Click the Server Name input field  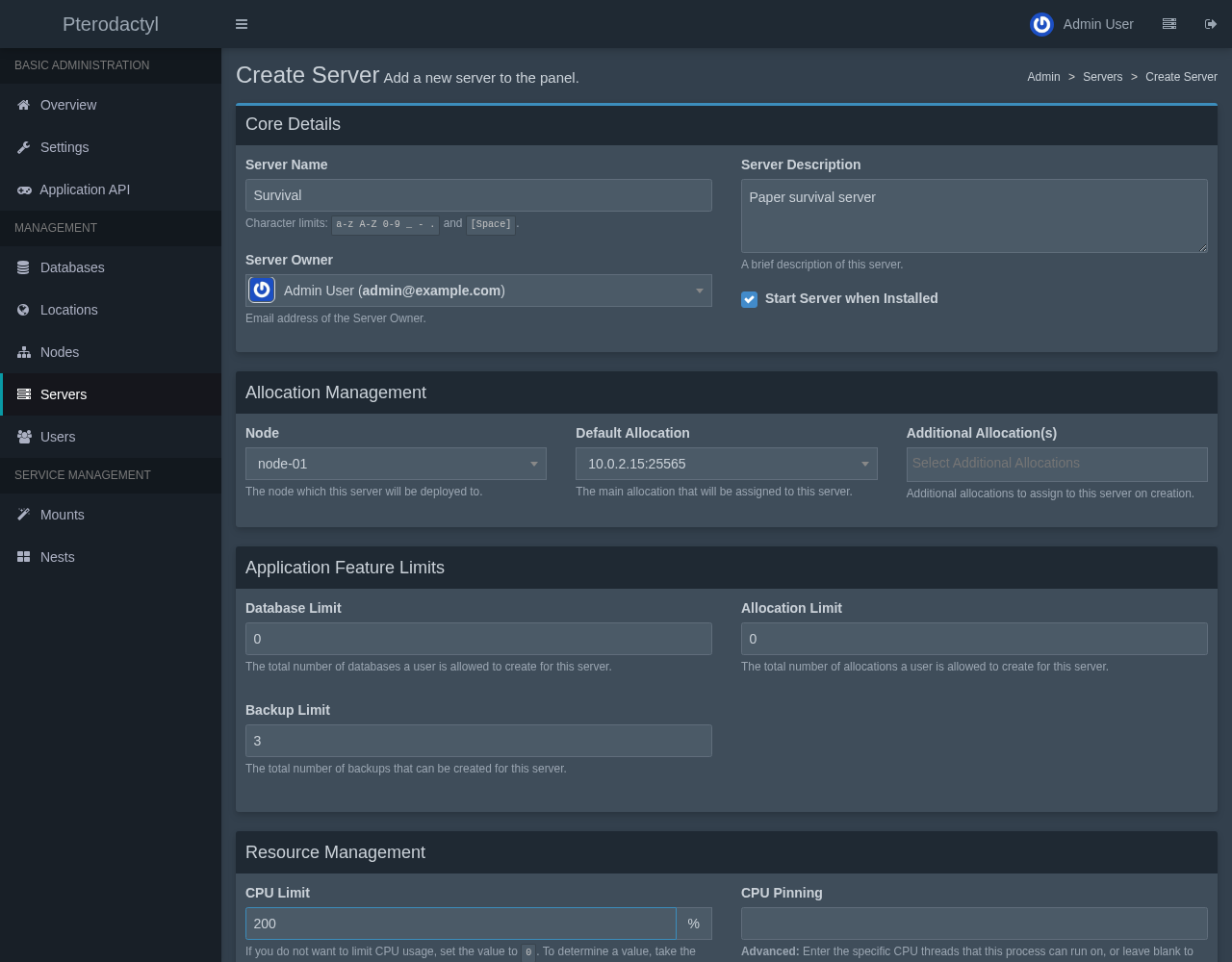(x=478, y=195)
